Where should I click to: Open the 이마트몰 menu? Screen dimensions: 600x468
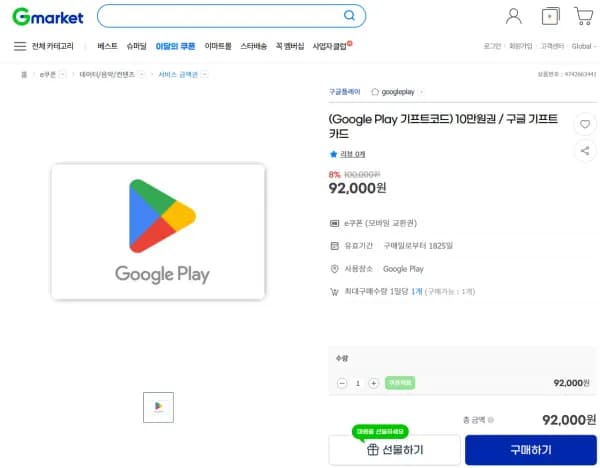coord(218,46)
